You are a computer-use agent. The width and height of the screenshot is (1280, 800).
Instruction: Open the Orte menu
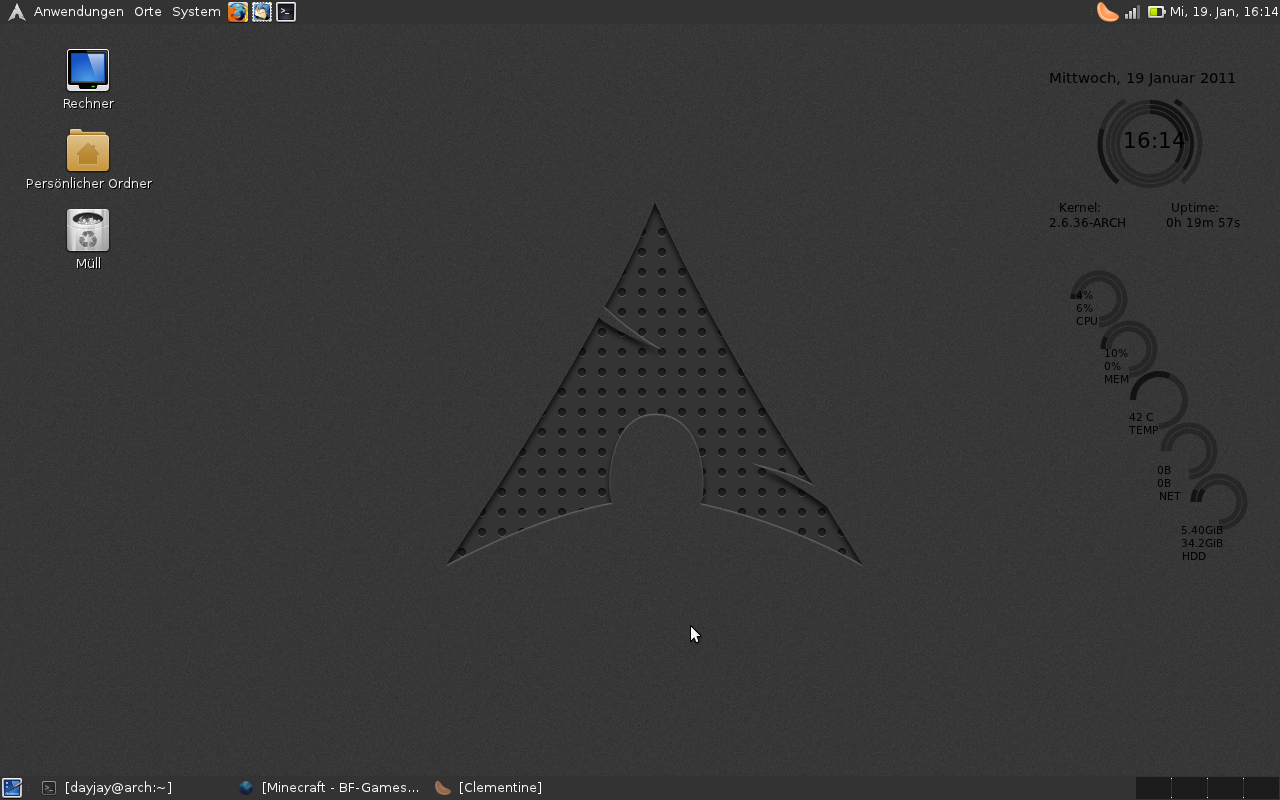click(x=148, y=12)
